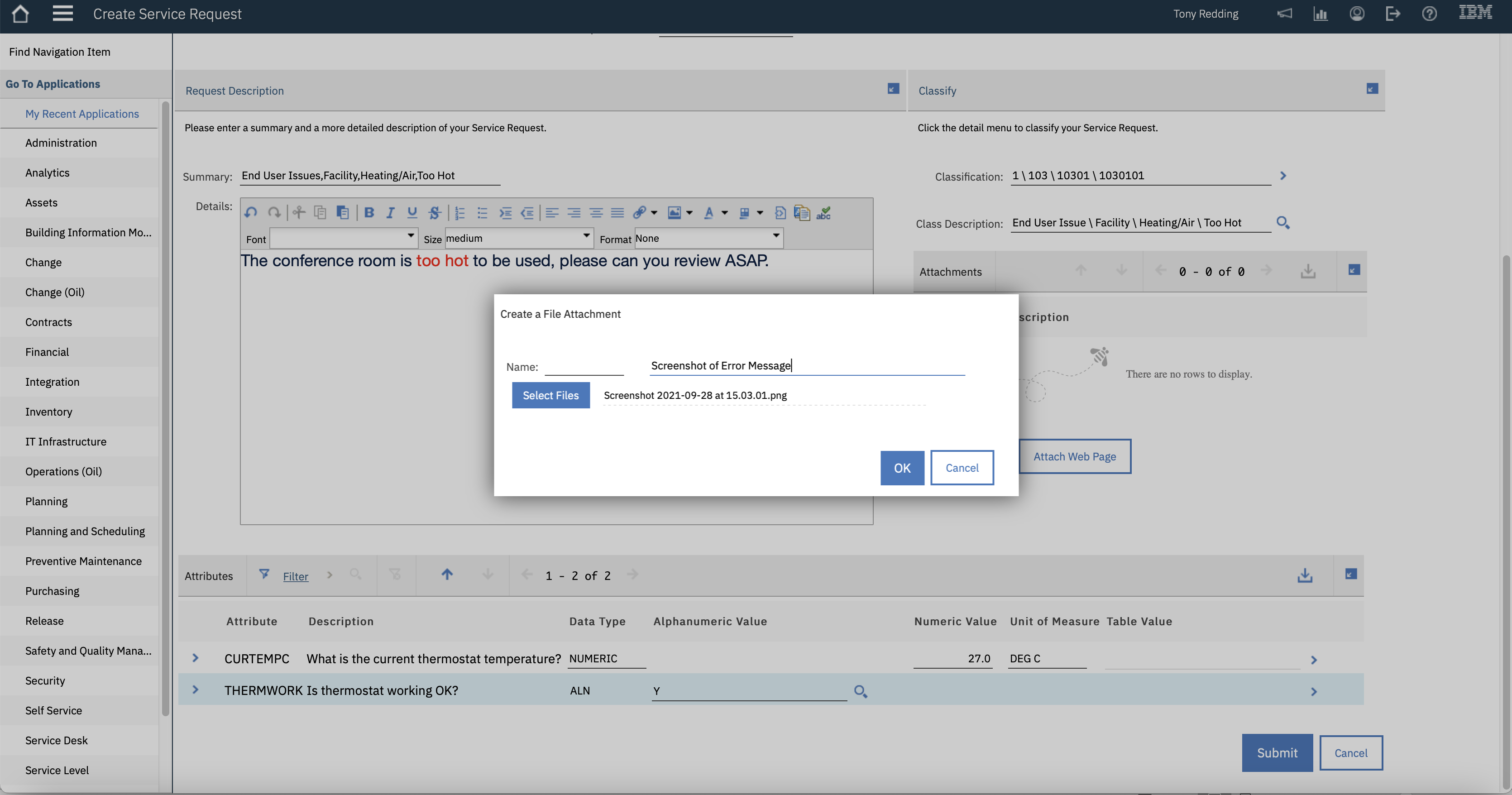Open reports via the bar chart header icon
1512x795 pixels.
click(1321, 14)
